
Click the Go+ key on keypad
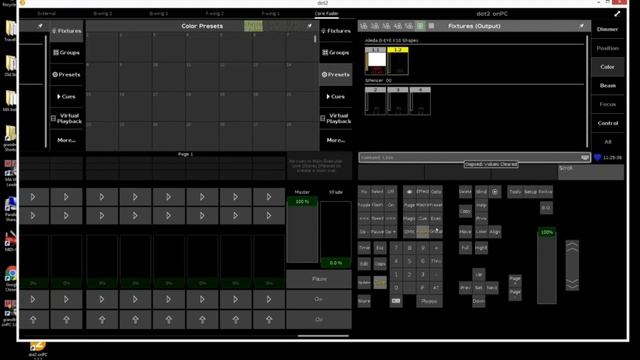tap(391, 231)
